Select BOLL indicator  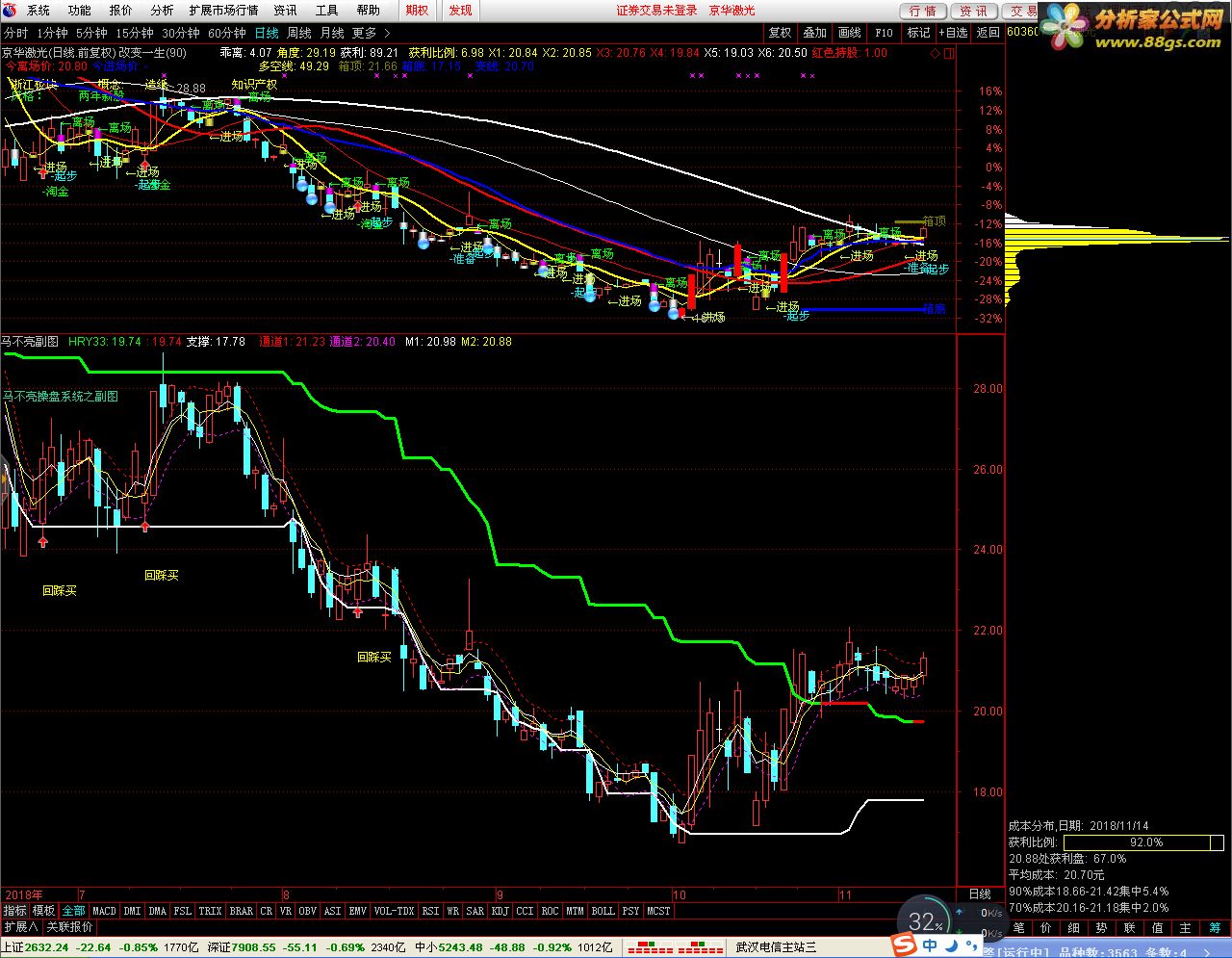(x=603, y=911)
